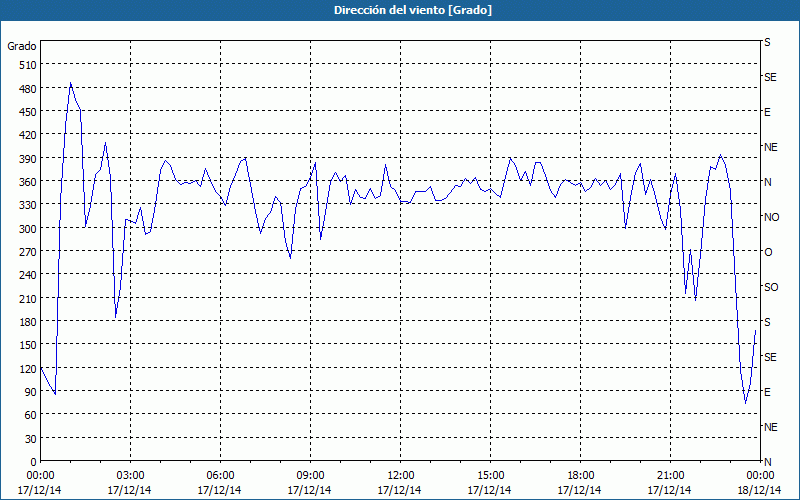
Task: Pick the 390 degree axis label
Action: click(29, 159)
